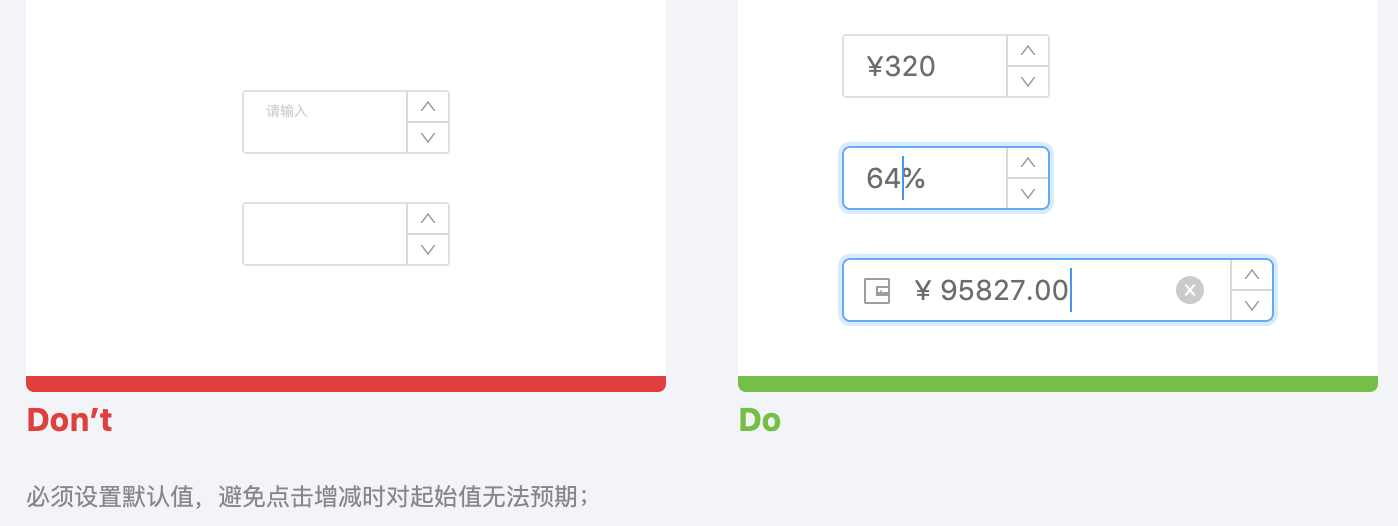Click the ¥ 95827.00 text field
This screenshot has height=526, width=1398.
pos(1040,291)
